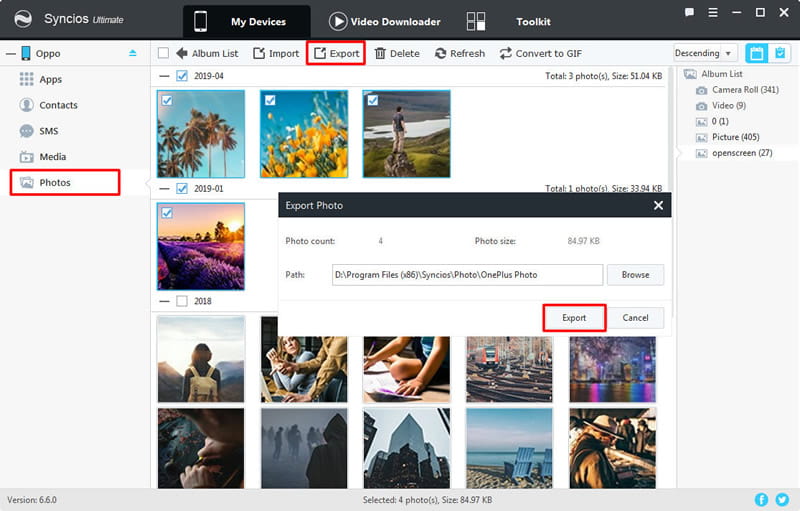Select the city night lights thumbnail
Screen dimensions: 800x511
tap(612, 369)
